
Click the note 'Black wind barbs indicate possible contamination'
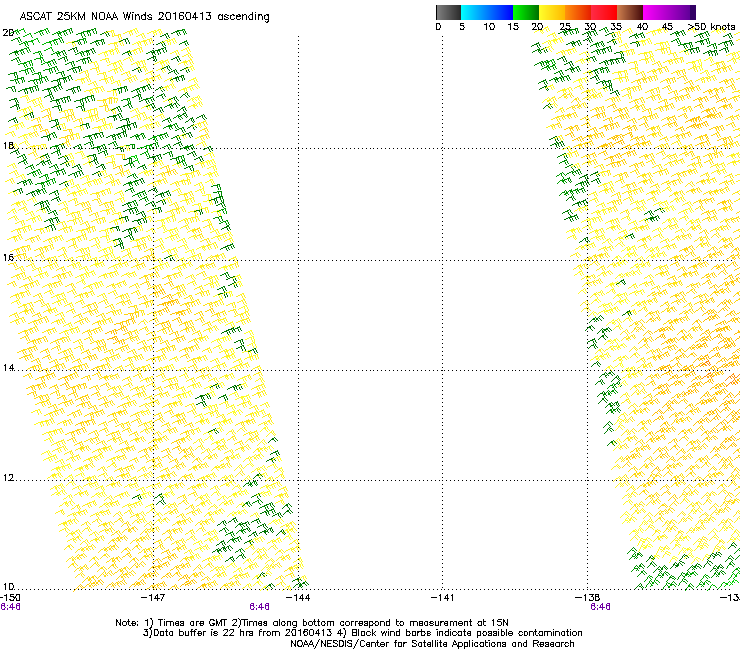click(466, 633)
